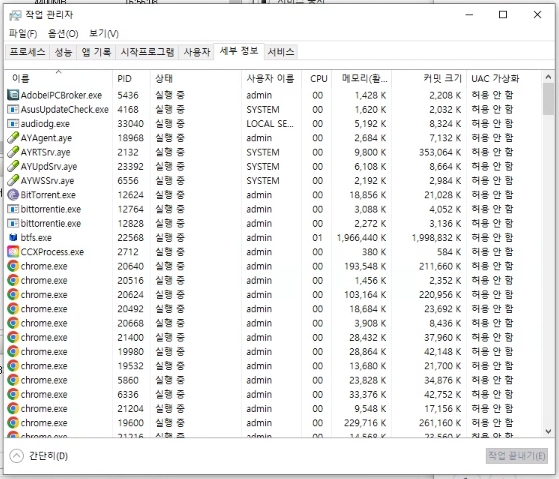Click CPU value 01 for btfs.exe
Screen dimensions: 559x479
click(x=317, y=238)
